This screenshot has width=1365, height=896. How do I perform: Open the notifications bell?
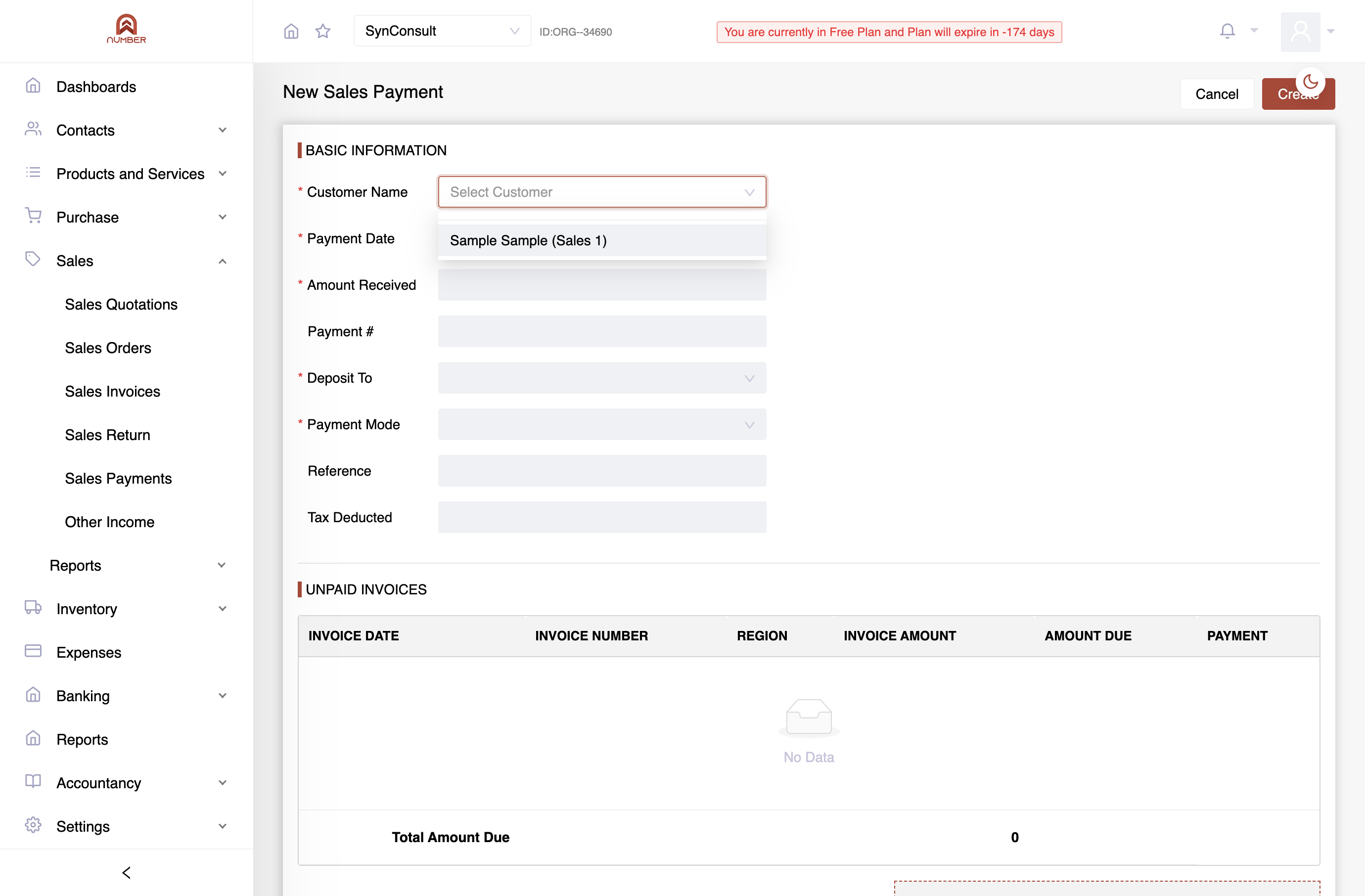1228,31
